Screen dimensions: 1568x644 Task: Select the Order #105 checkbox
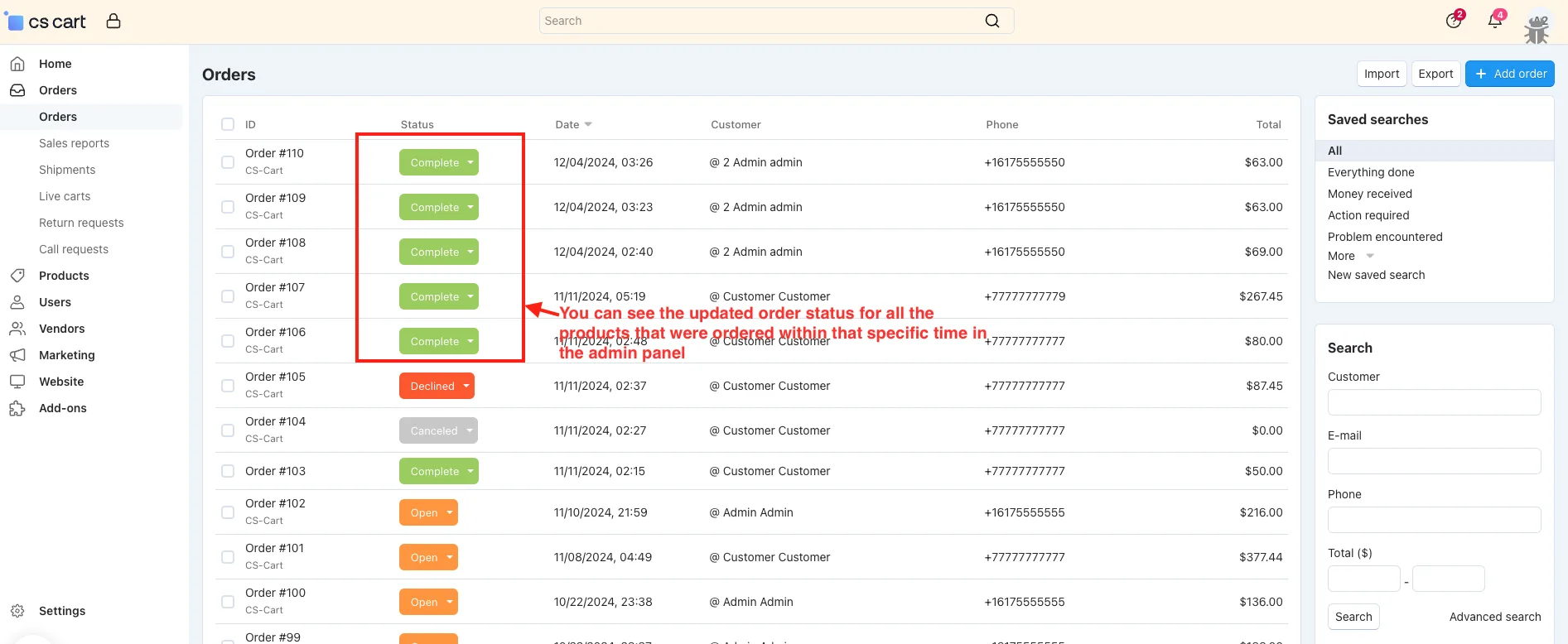tap(228, 386)
